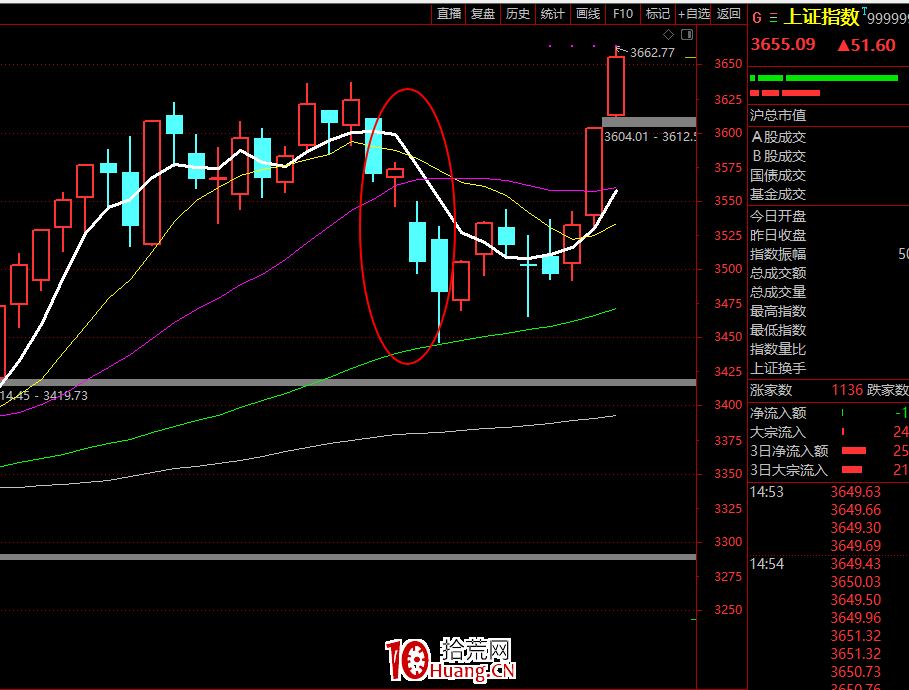Click the 3400 price axis label
This screenshot has width=909, height=690.
(x=728, y=405)
